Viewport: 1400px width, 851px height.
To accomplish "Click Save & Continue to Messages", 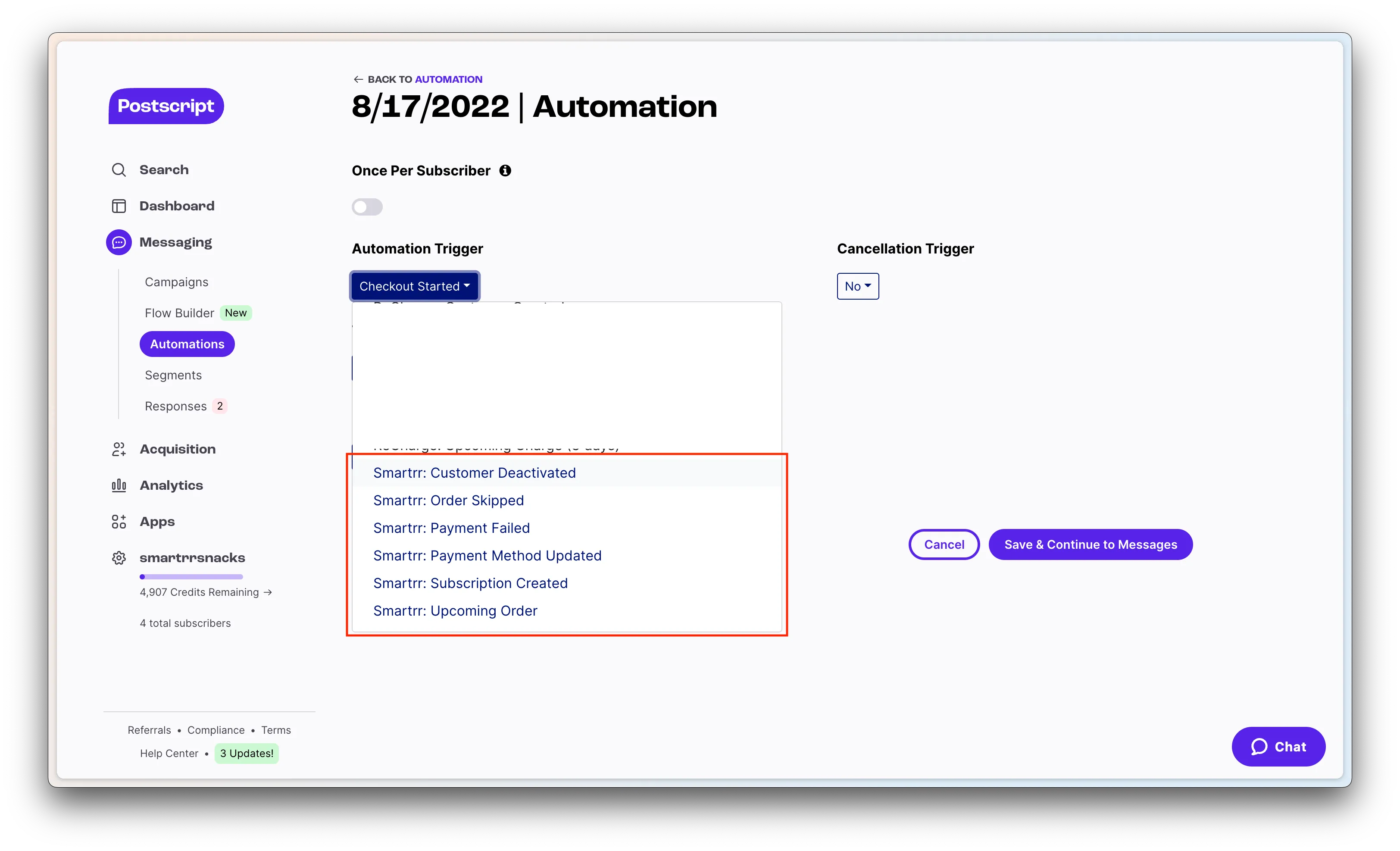I will click(1090, 544).
